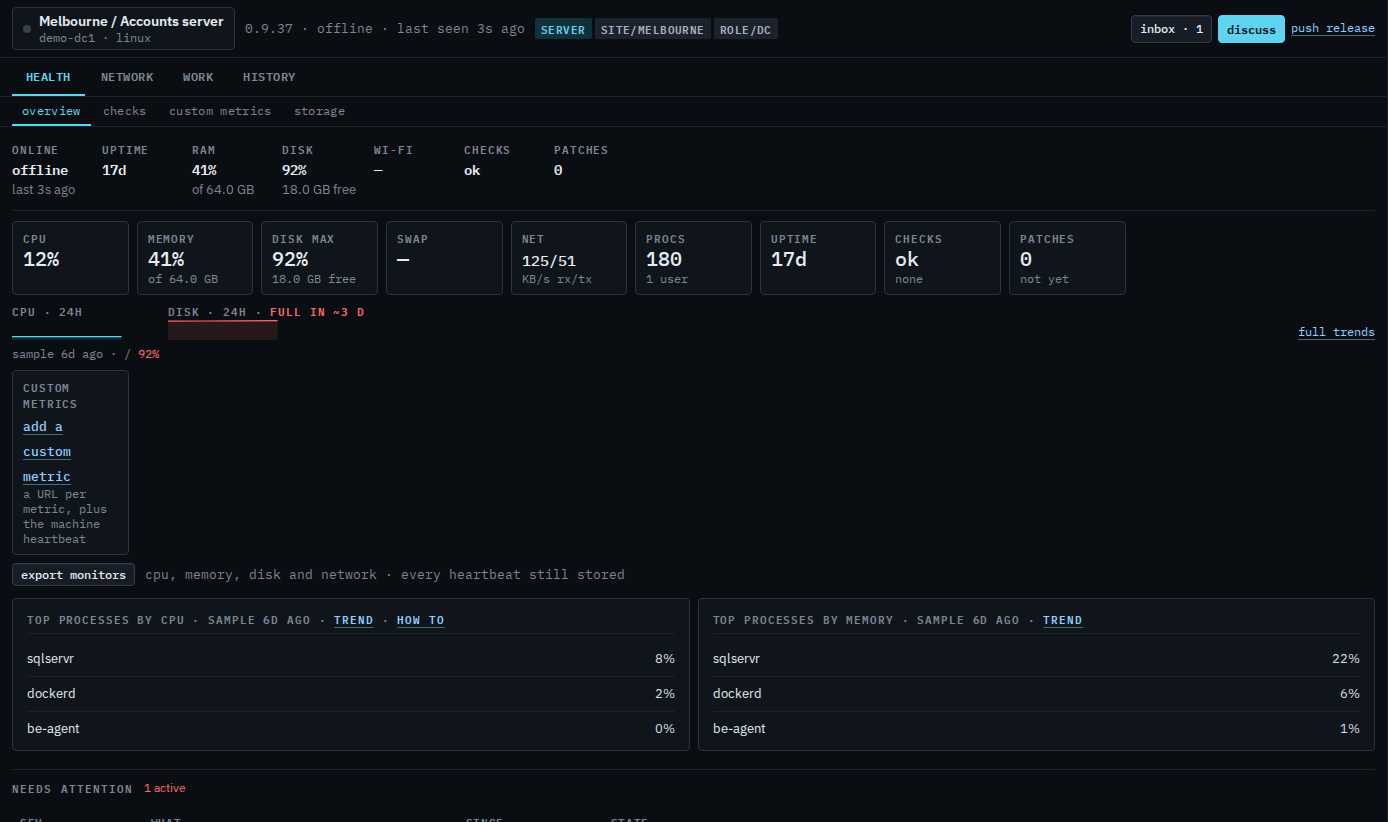This screenshot has width=1388, height=822.
Task: Follow the add a custom metric link
Action: (x=47, y=452)
